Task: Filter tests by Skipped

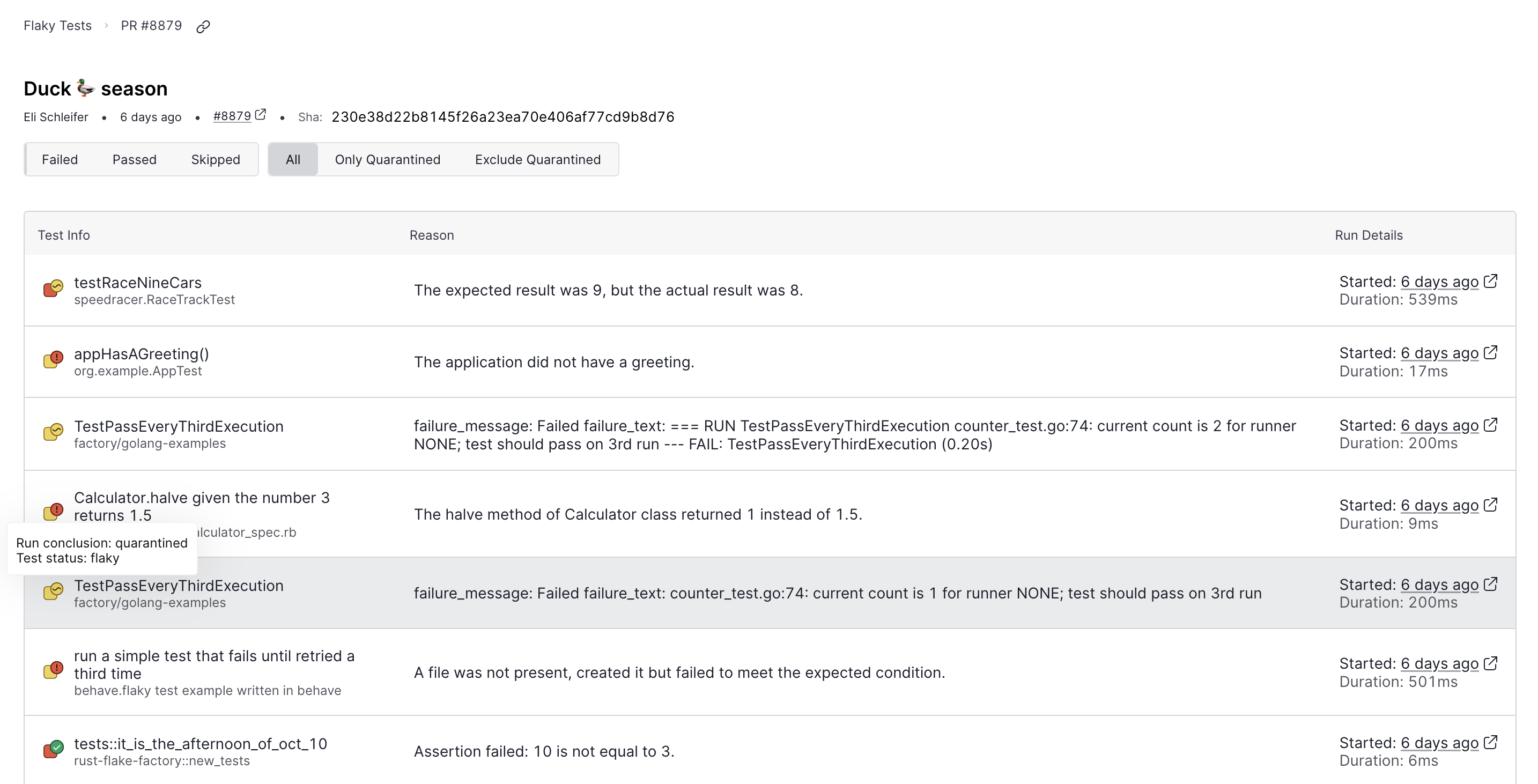Action: click(216, 159)
